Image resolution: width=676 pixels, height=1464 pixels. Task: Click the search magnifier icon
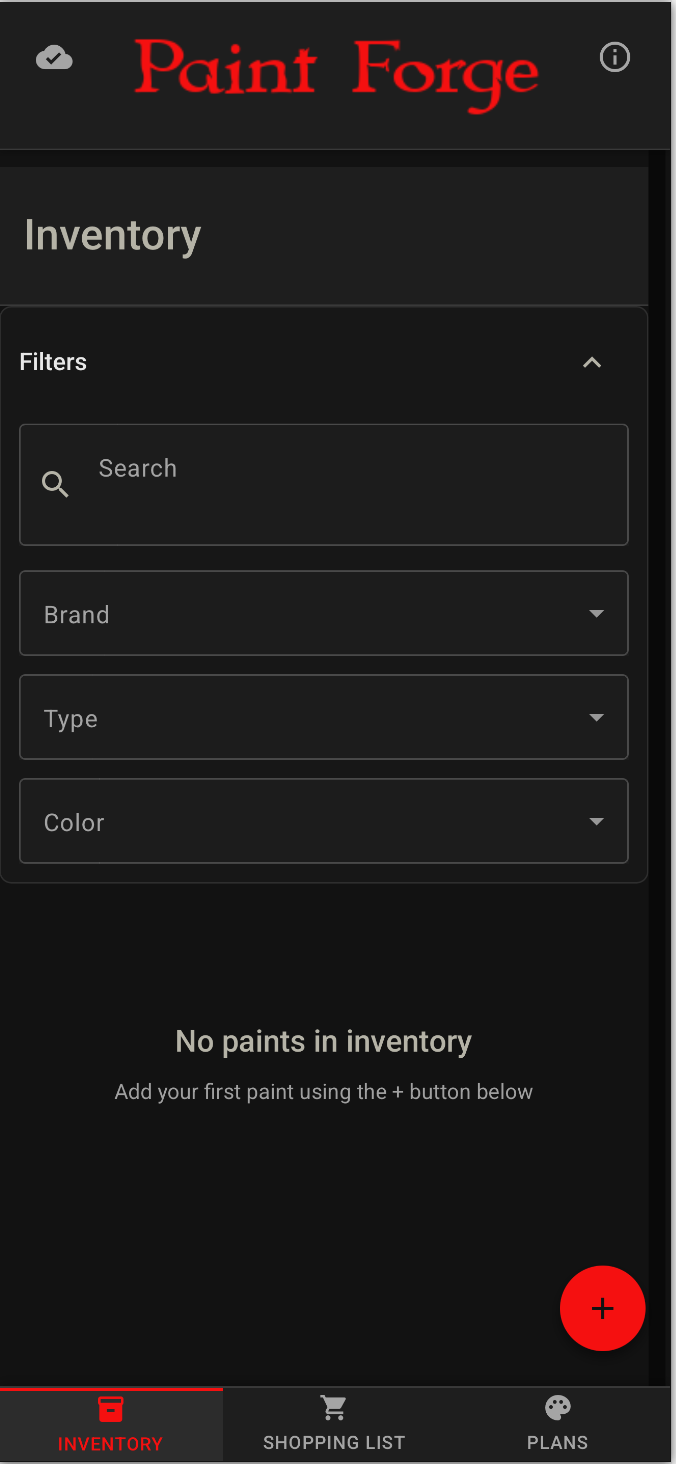55,484
